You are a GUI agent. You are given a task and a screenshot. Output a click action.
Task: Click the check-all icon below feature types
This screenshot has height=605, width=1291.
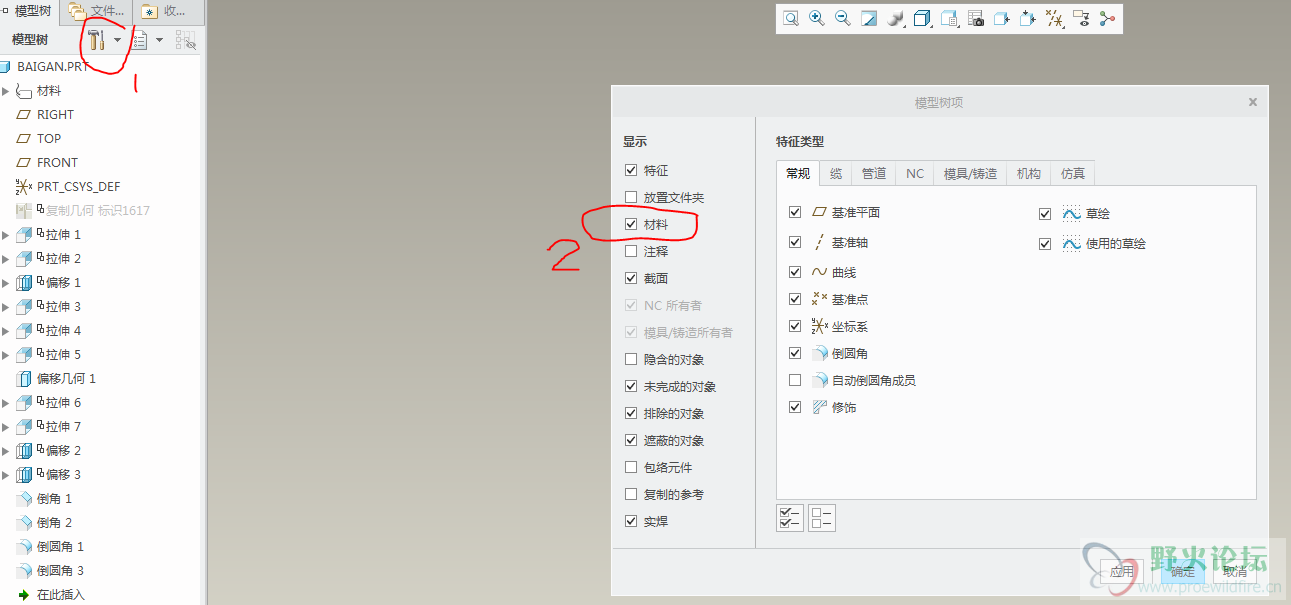point(790,518)
